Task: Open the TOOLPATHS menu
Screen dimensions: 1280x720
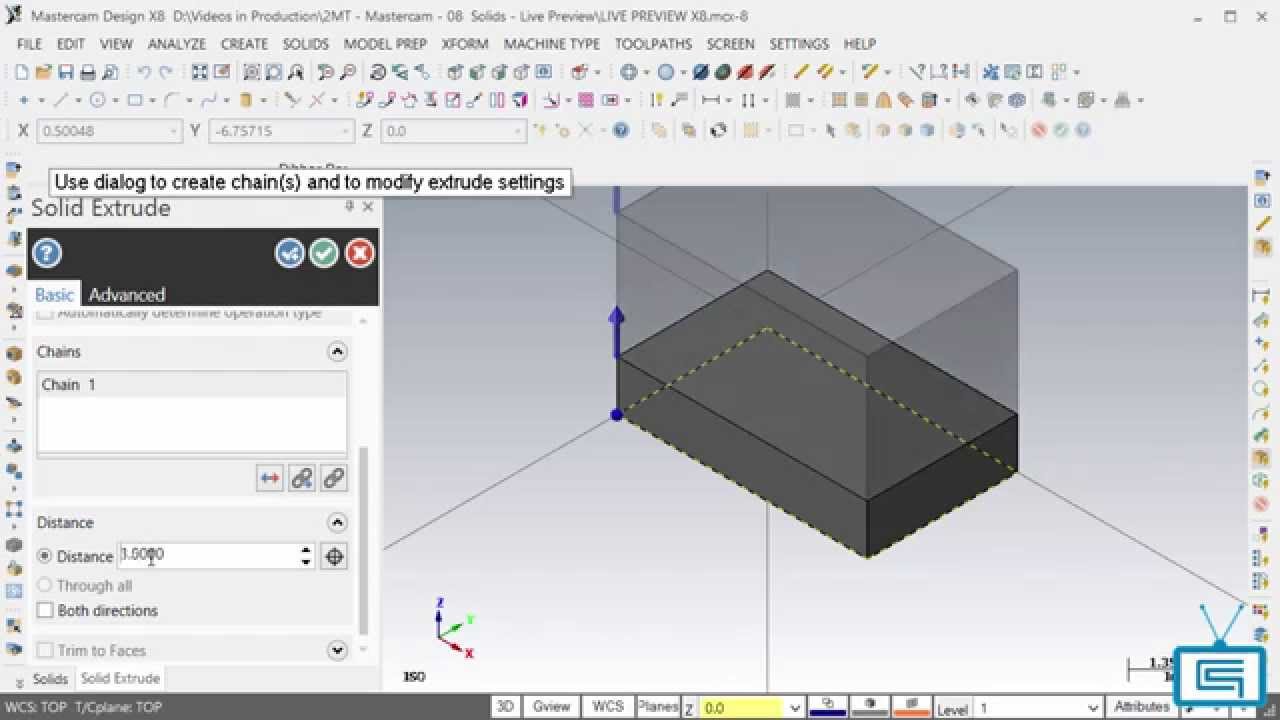Action: click(653, 44)
